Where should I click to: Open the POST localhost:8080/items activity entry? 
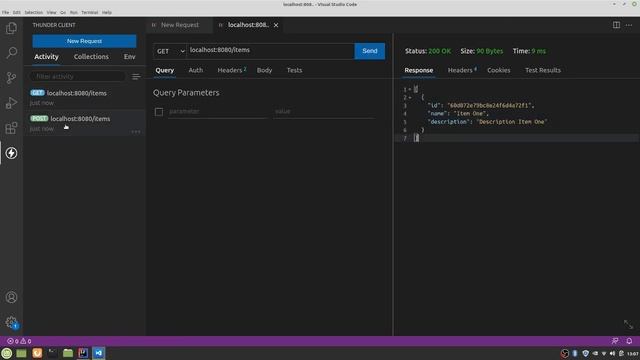[x=84, y=123]
